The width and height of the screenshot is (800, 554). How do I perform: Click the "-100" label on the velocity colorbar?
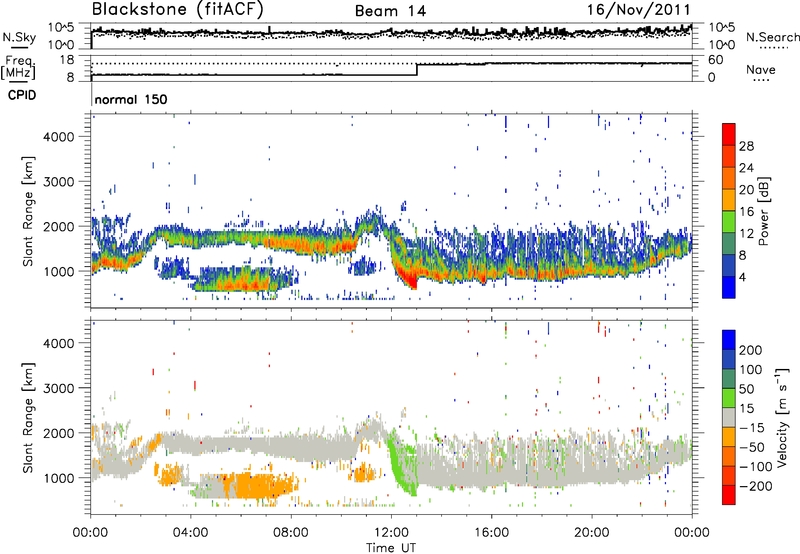(x=756, y=467)
